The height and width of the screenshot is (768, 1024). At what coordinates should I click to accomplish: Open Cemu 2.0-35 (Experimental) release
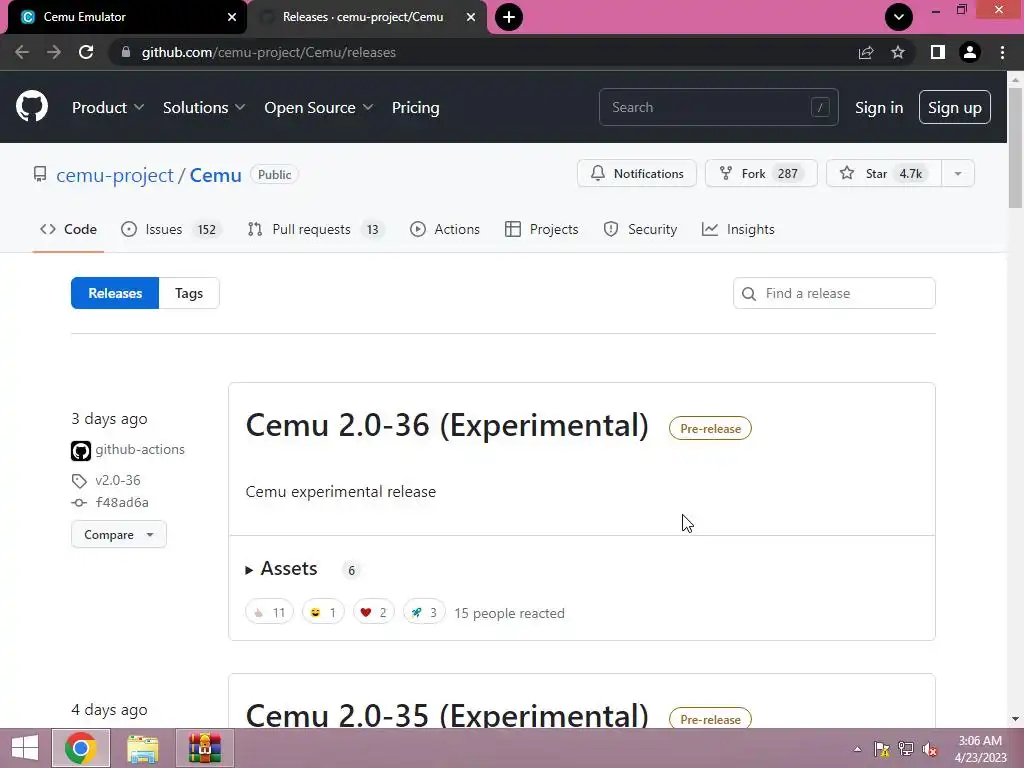click(x=447, y=716)
